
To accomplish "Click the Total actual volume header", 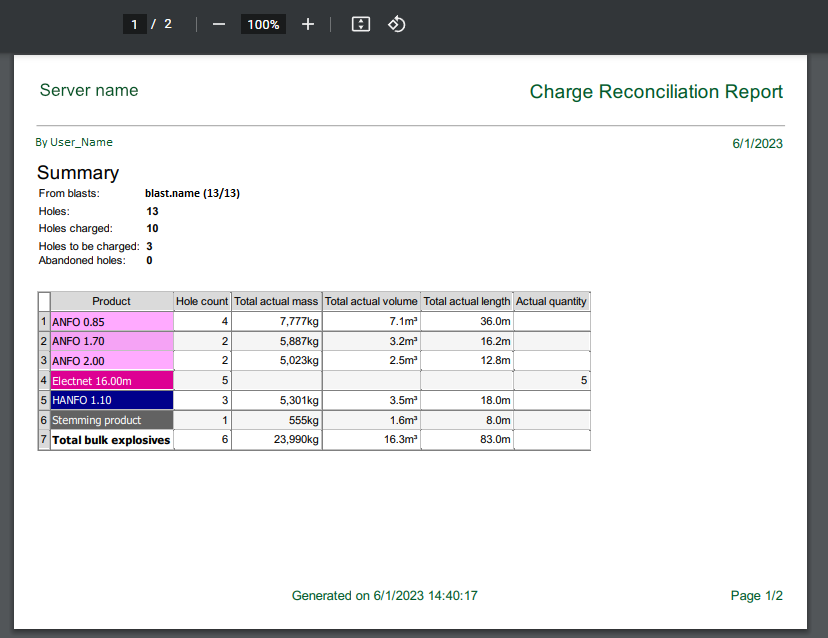I will point(371,301).
